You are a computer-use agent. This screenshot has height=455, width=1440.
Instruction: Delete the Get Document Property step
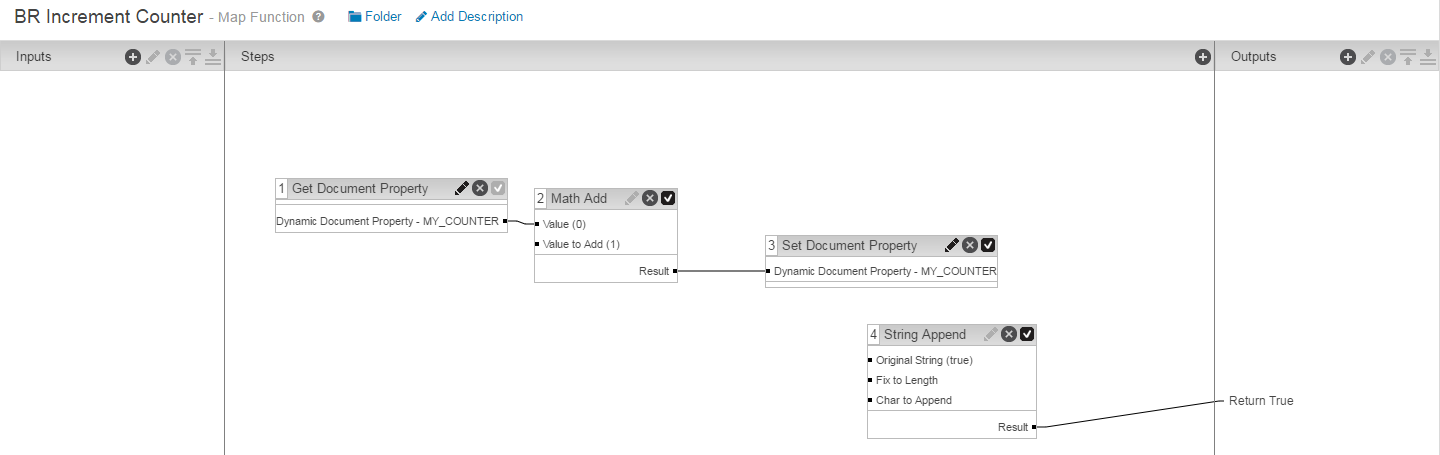click(x=480, y=188)
